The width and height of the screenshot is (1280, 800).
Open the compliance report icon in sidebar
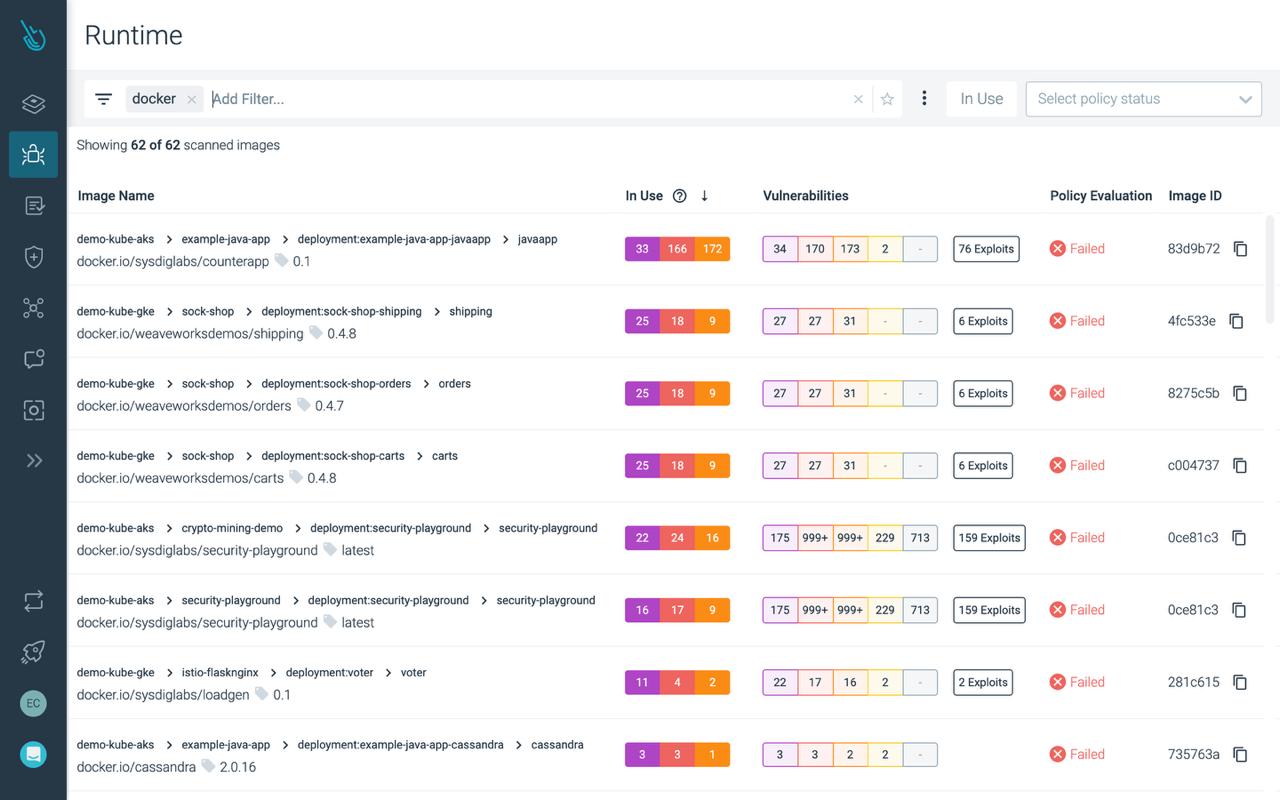(x=33, y=205)
